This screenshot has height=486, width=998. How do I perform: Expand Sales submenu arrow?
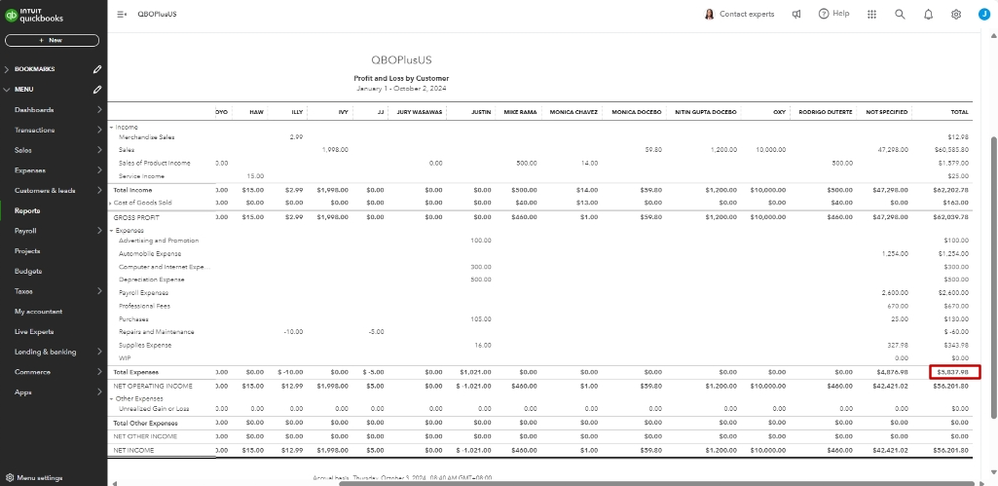99,150
